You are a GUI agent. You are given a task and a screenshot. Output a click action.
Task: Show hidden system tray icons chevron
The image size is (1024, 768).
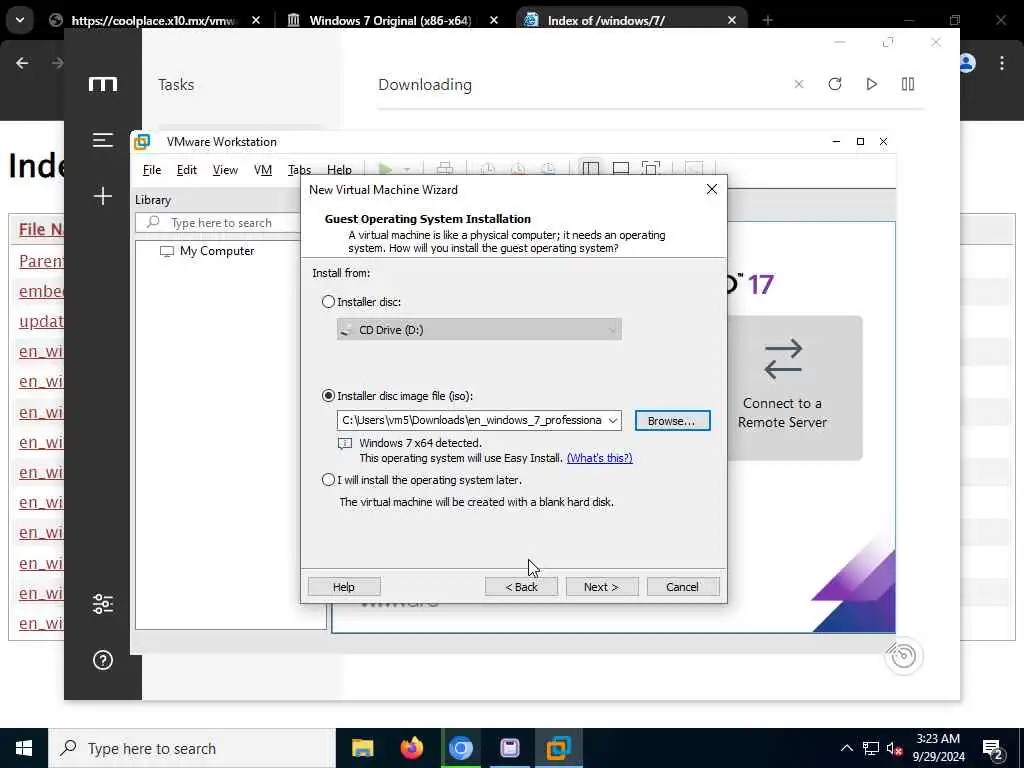pos(846,748)
